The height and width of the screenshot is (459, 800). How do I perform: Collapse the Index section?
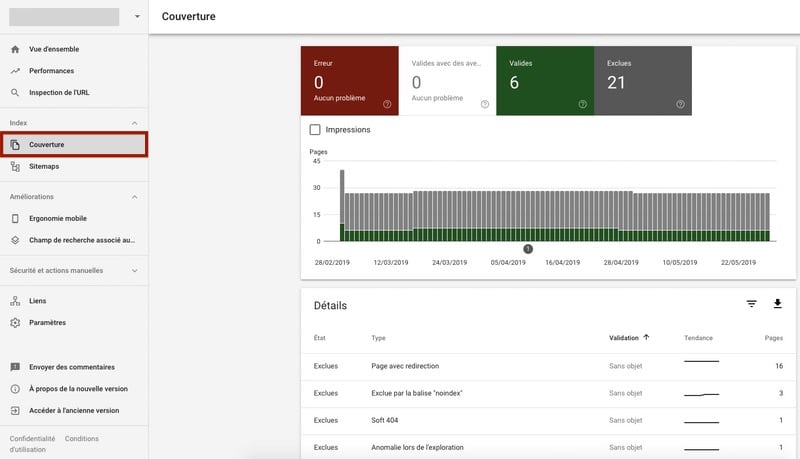pyautogui.click(x=135, y=123)
